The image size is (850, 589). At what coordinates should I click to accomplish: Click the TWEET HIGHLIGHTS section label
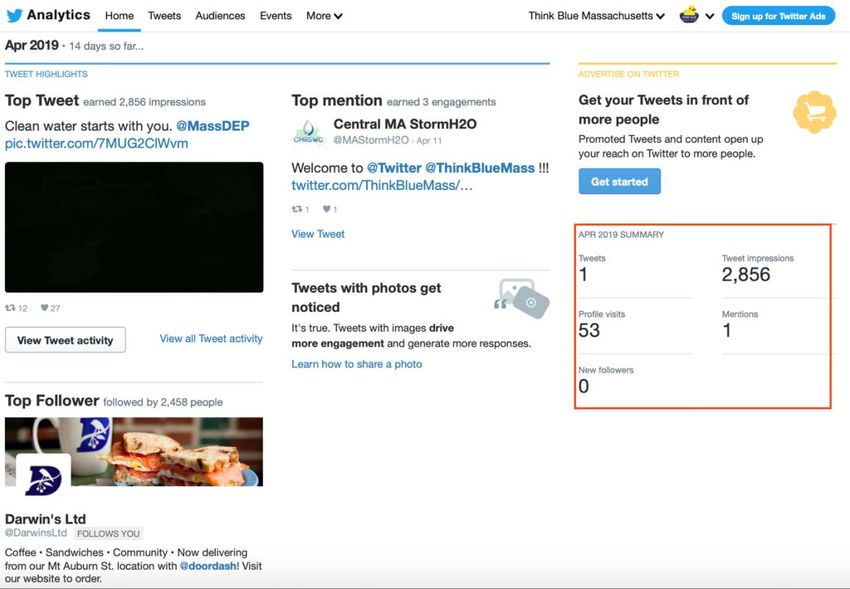pyautogui.click(x=46, y=74)
